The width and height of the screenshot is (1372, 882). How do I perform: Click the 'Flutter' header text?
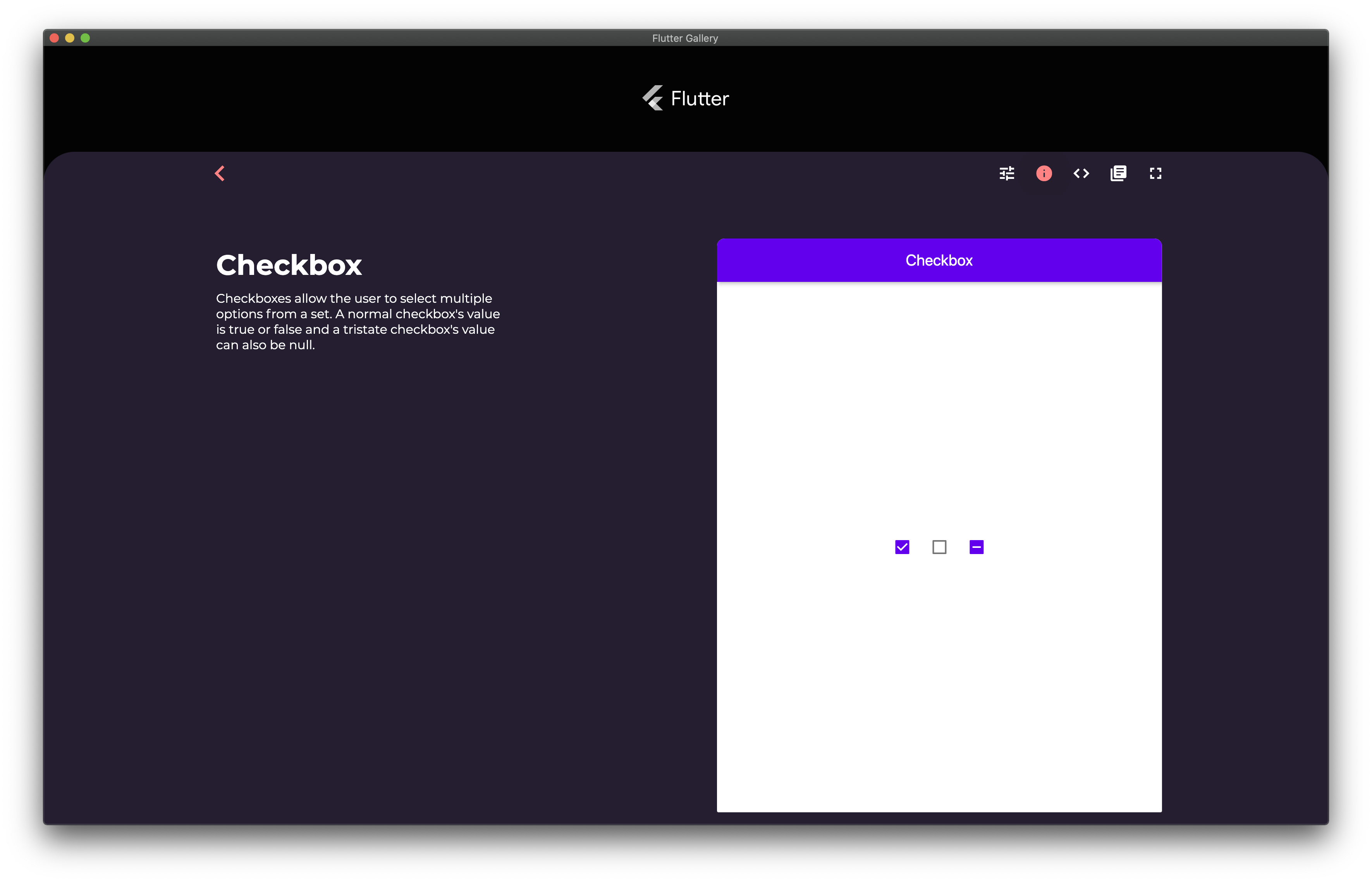700,98
